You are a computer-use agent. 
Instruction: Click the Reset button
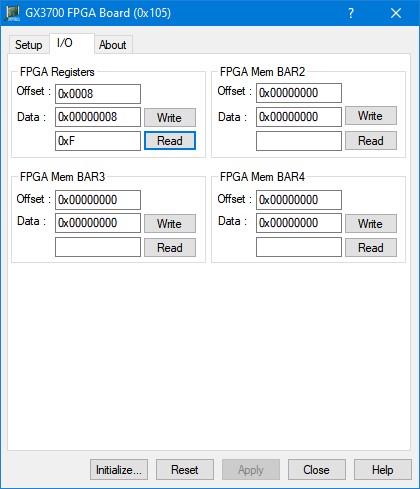coord(185,470)
